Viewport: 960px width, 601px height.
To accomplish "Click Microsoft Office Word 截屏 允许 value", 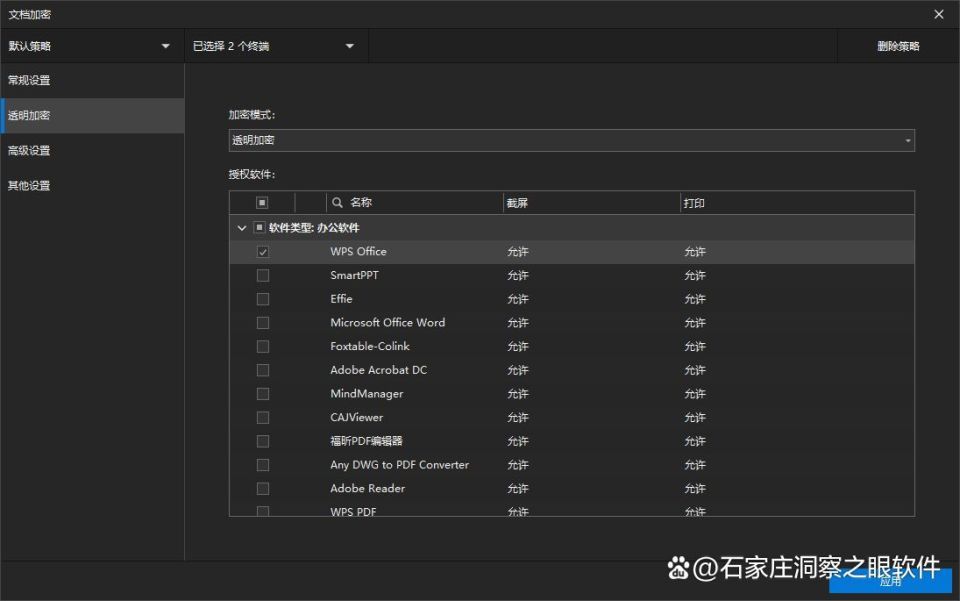I will point(517,323).
